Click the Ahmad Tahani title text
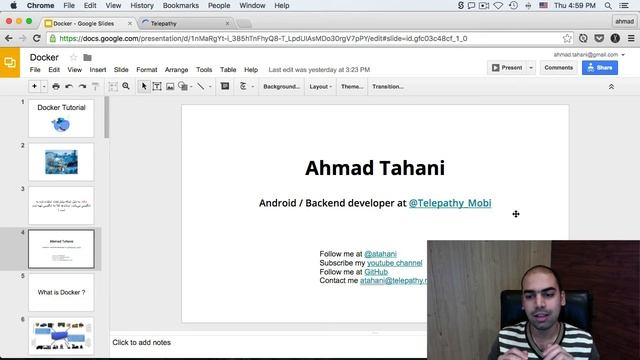Image resolution: width=640 pixels, height=360 pixels. coord(375,168)
